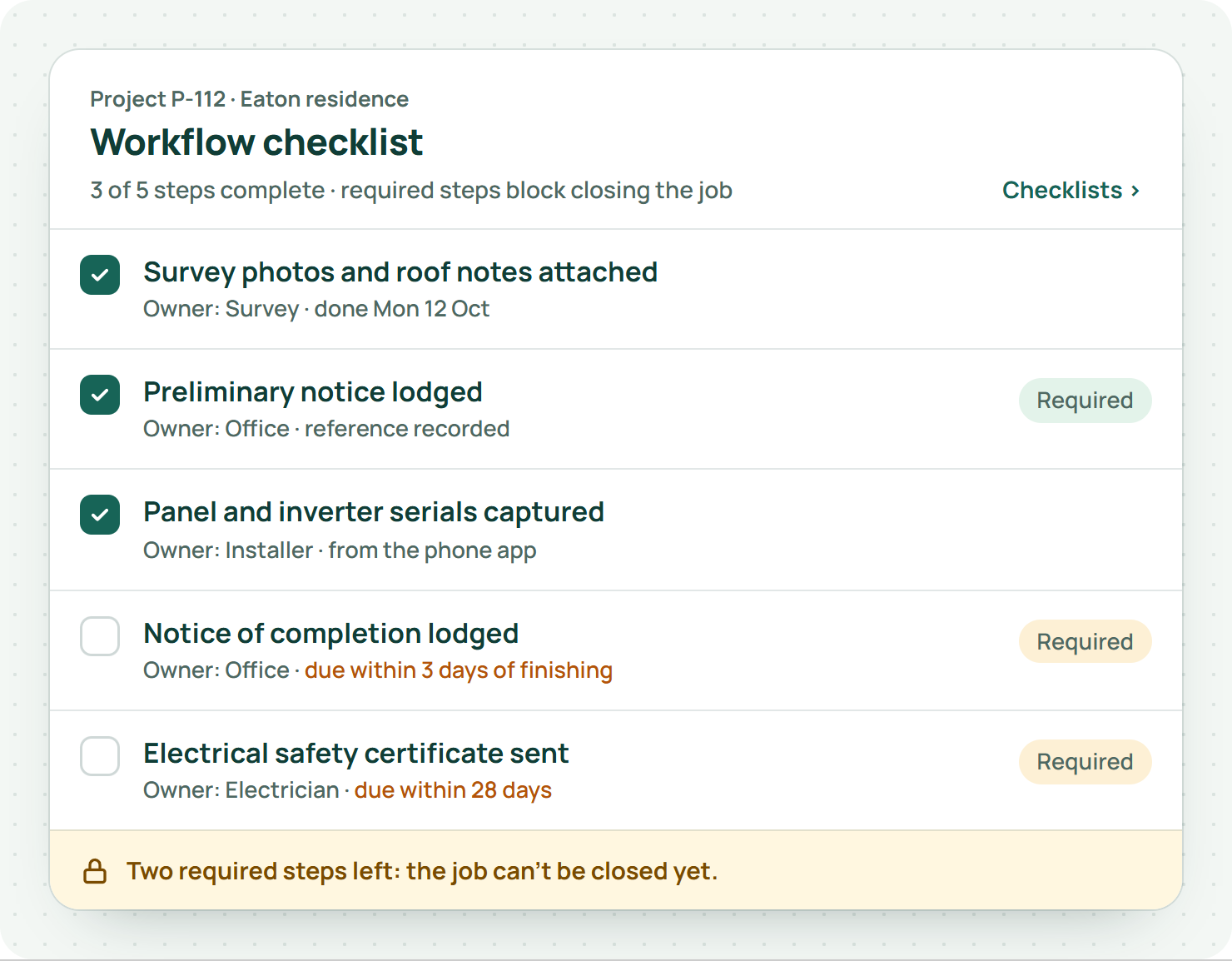Click the Two required steps left warning message
The height and width of the screenshot is (961, 1232).
click(422, 871)
